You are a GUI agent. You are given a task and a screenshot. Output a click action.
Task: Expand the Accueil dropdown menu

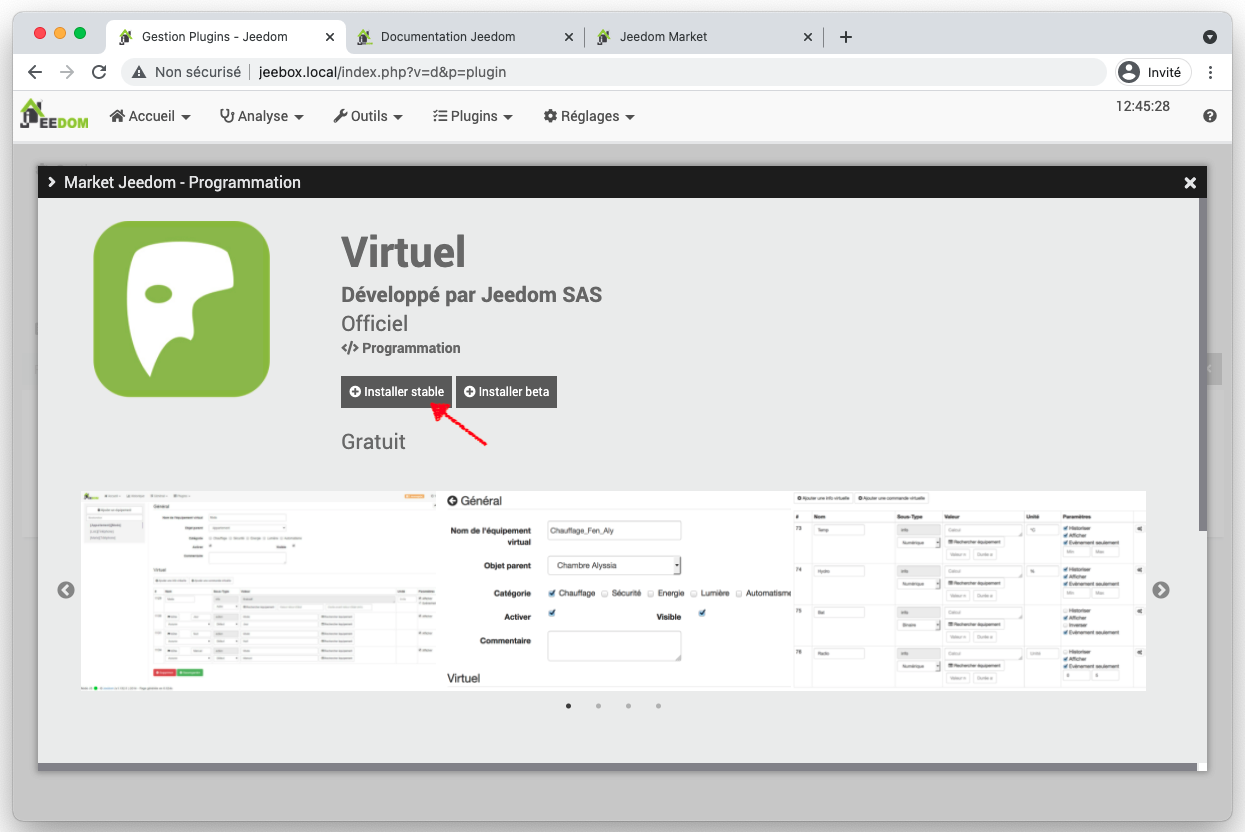tap(150, 116)
